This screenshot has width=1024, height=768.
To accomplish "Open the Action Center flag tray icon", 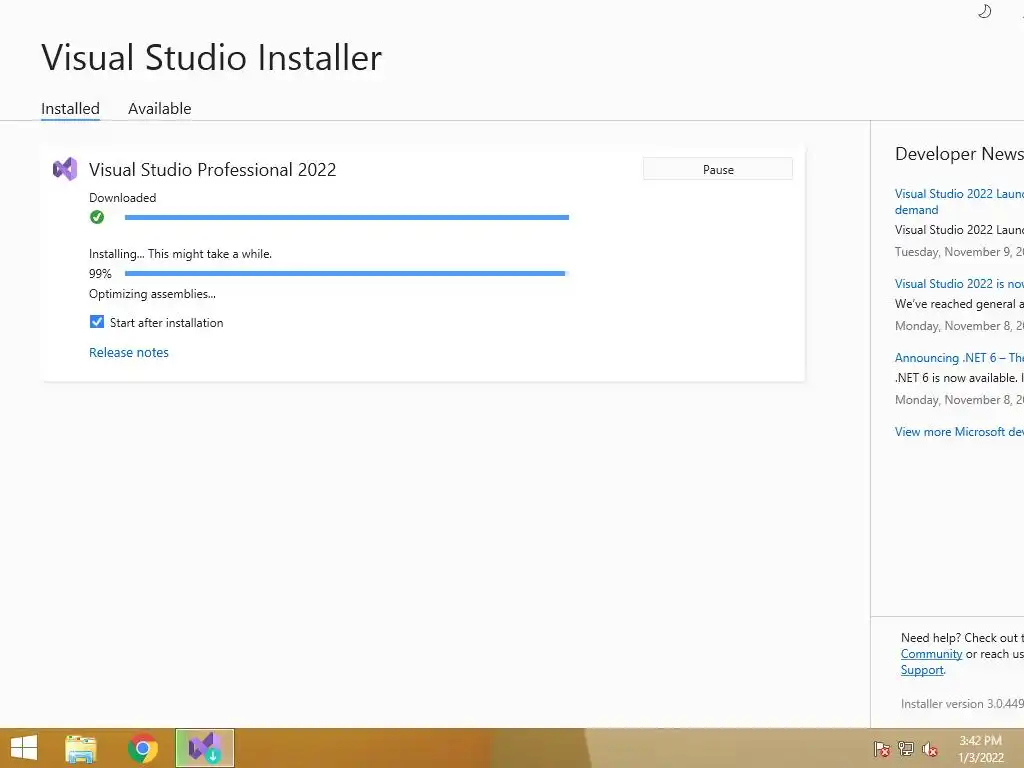I will tap(882, 749).
